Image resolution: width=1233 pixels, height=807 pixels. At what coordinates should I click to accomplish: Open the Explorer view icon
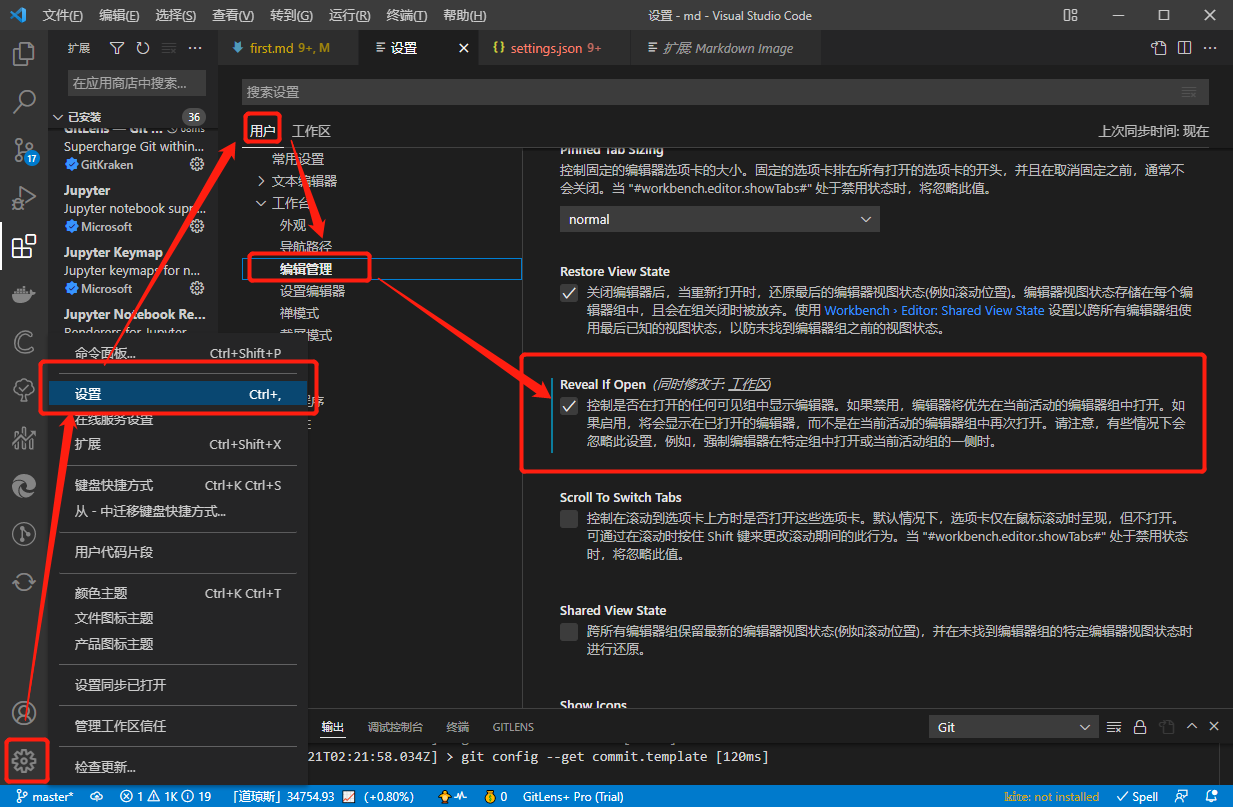24,54
